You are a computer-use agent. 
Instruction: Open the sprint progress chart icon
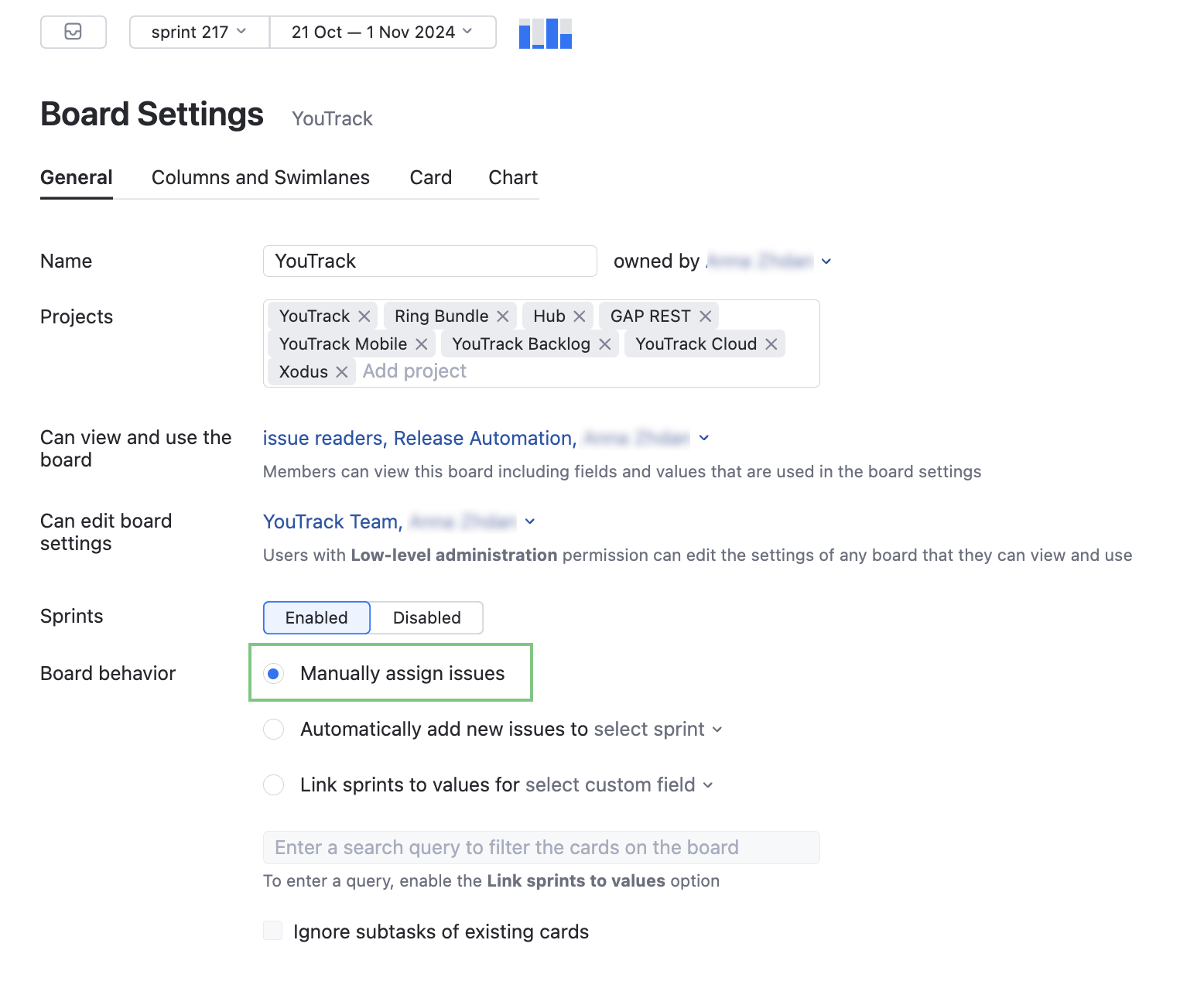pos(545,33)
